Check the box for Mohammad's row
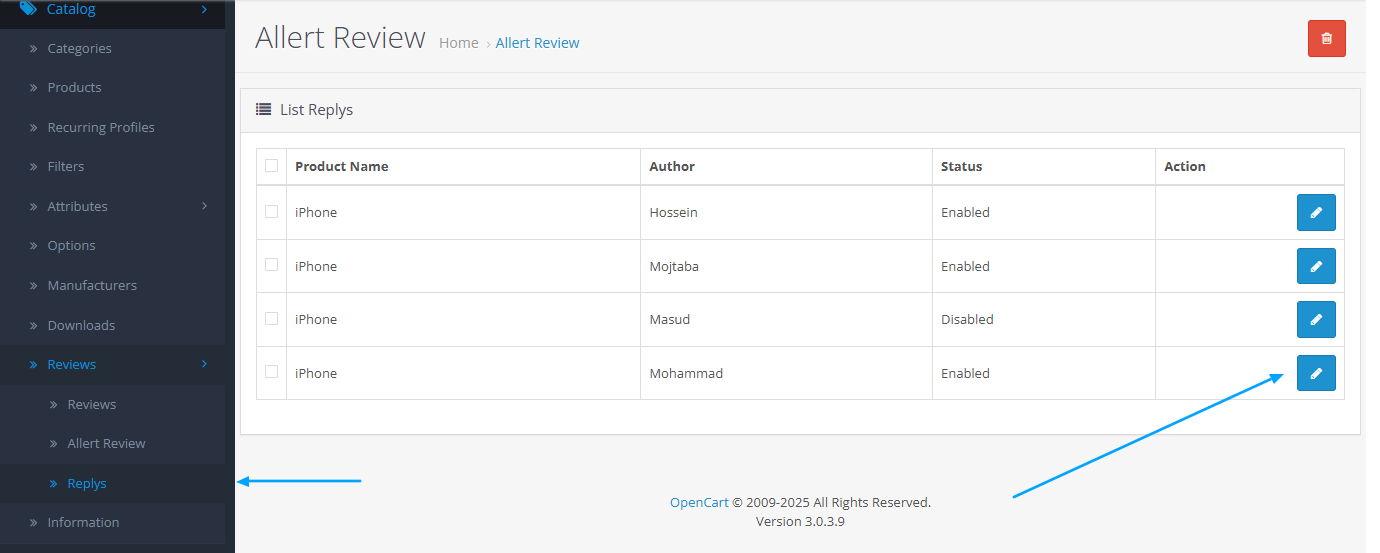The height and width of the screenshot is (553, 1380). pos(272,372)
